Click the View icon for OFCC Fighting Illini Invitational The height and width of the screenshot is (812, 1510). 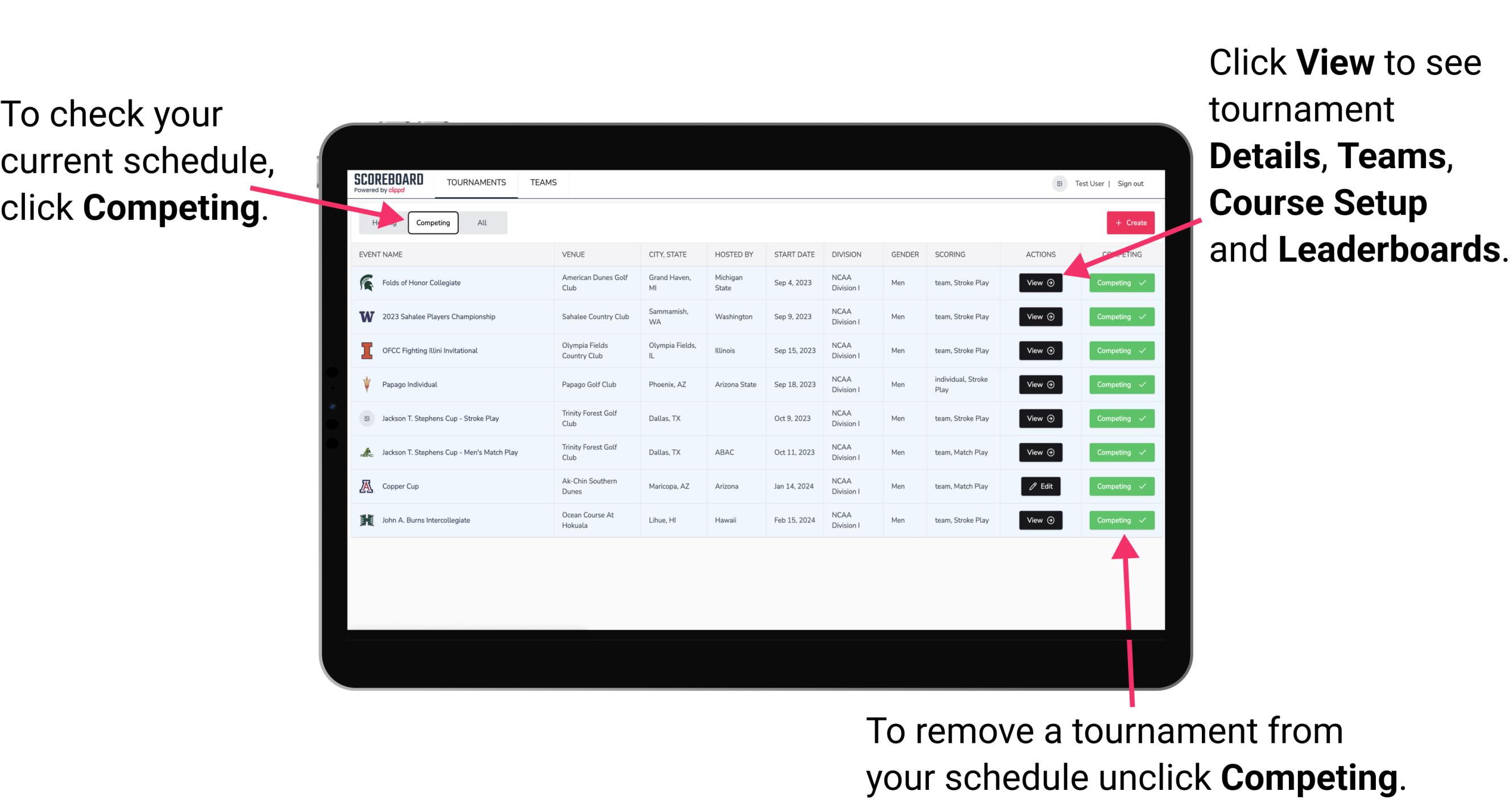(x=1040, y=351)
